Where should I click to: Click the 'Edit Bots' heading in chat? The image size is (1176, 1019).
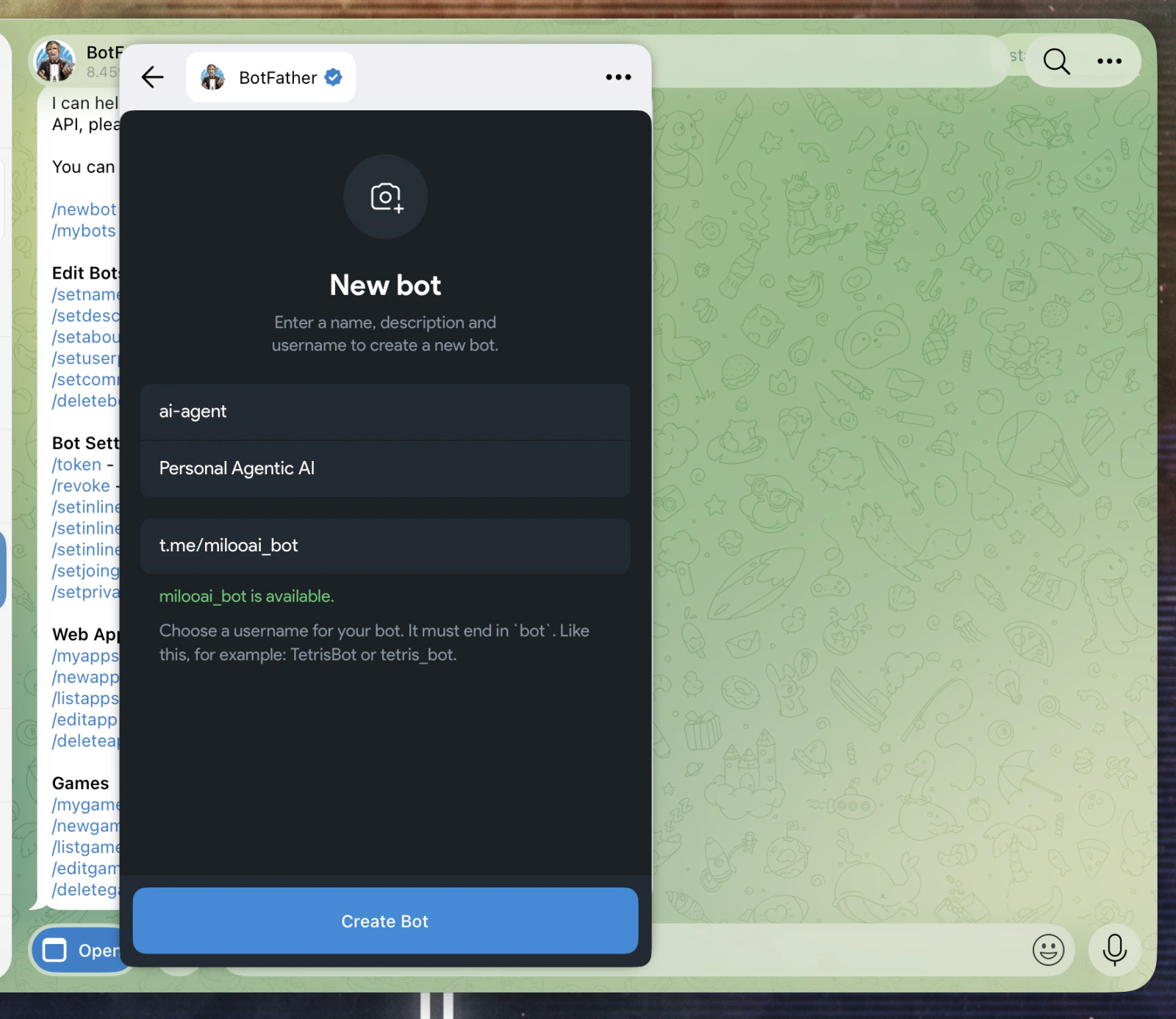point(85,273)
